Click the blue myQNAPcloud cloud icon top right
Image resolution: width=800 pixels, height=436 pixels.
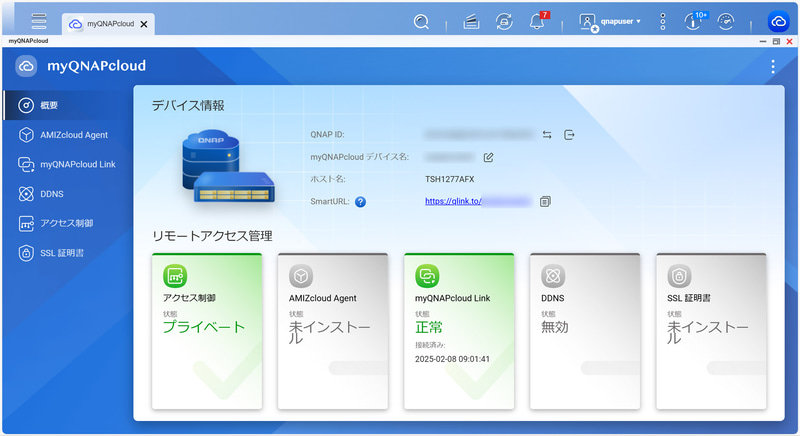[779, 22]
